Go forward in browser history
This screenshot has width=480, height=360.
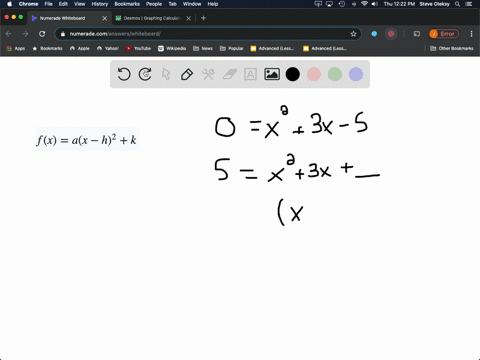[x=25, y=34]
